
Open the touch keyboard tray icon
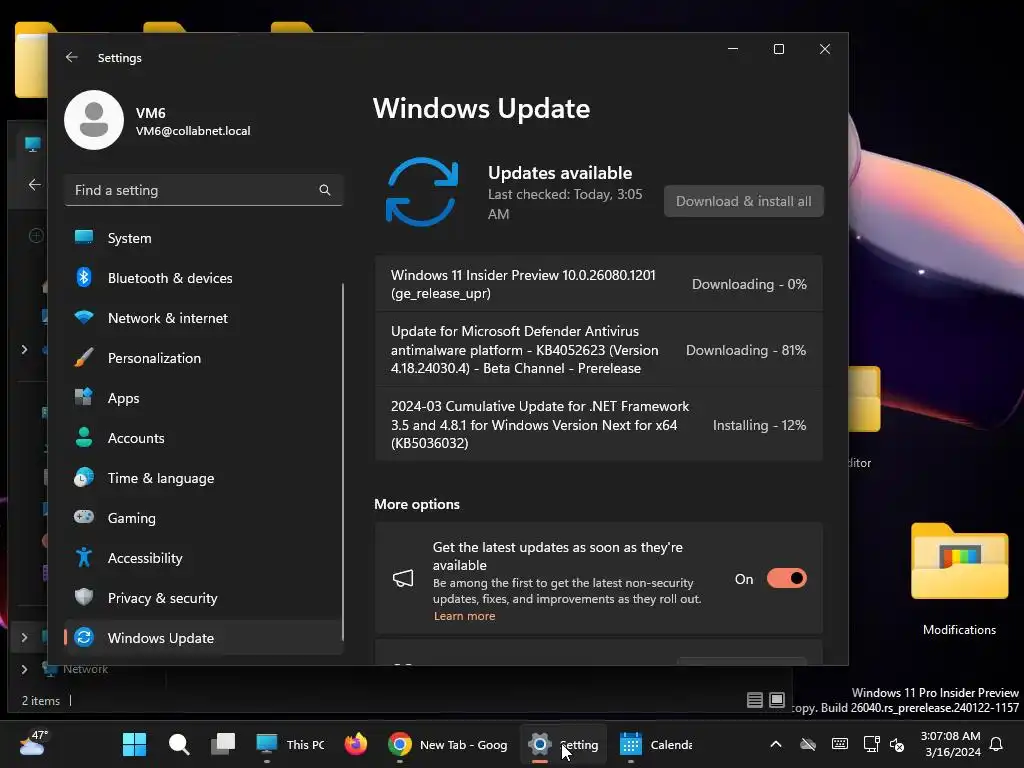click(x=840, y=744)
